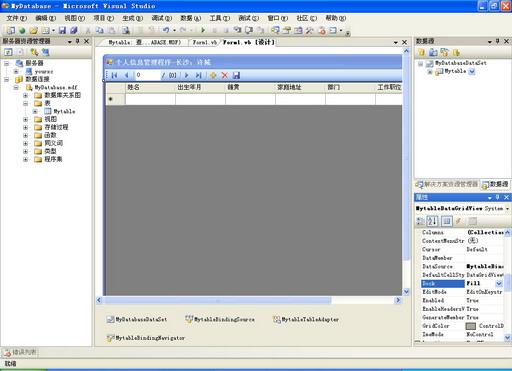Select the DataSource property row
This screenshot has width=512, height=371.
(462, 267)
